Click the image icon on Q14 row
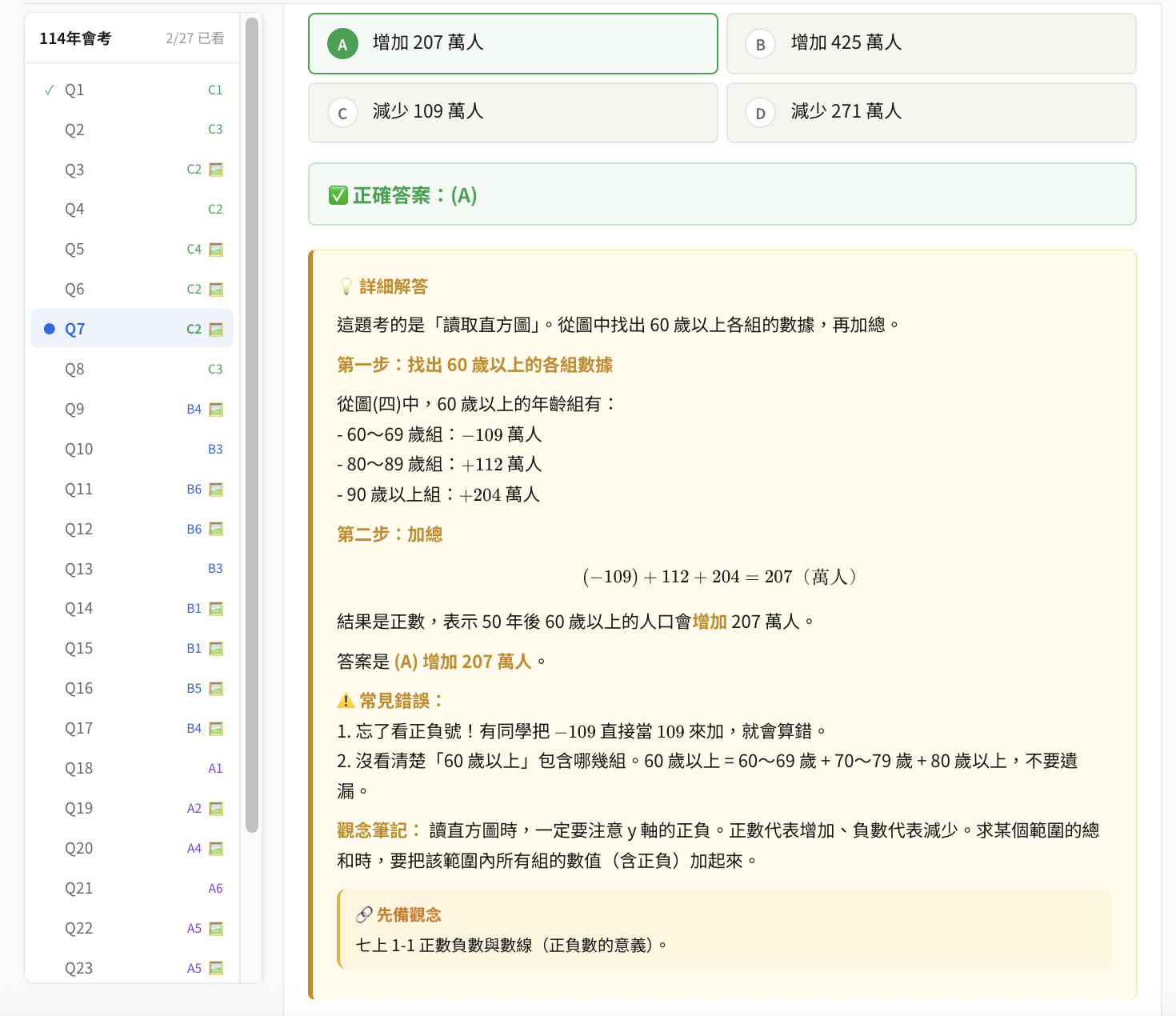The image size is (1176, 1016). pyautogui.click(x=216, y=609)
